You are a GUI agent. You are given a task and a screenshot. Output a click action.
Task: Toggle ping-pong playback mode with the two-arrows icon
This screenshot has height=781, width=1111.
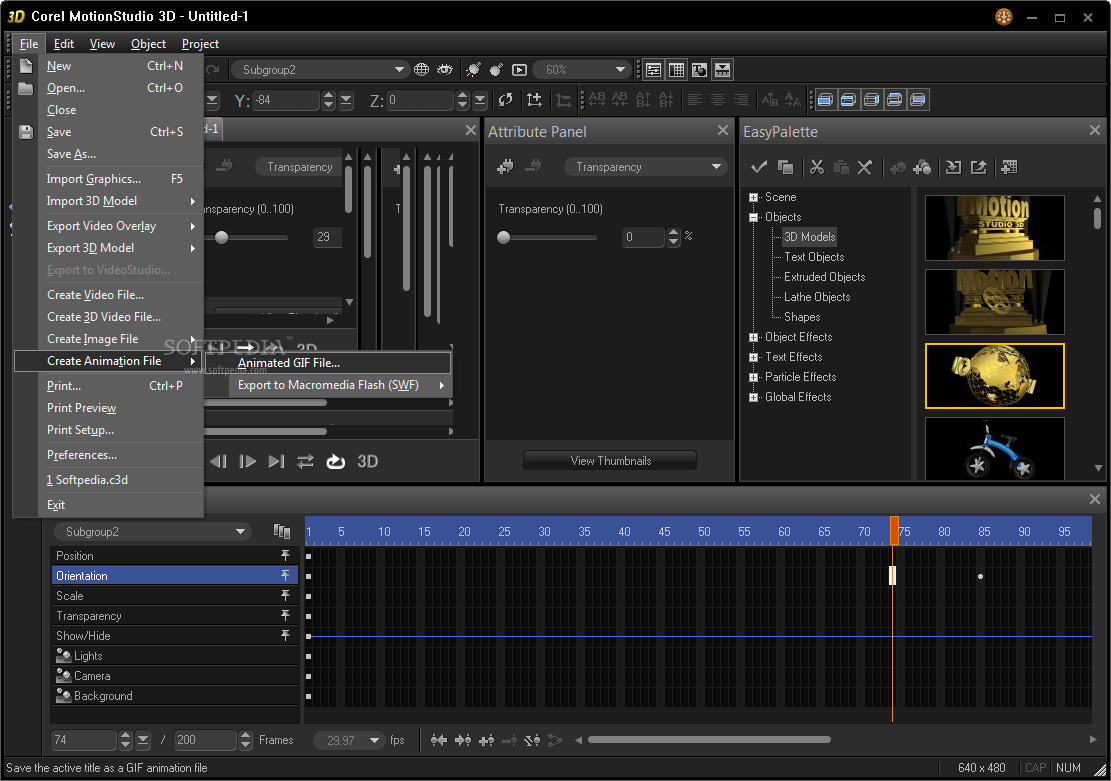[x=305, y=461]
